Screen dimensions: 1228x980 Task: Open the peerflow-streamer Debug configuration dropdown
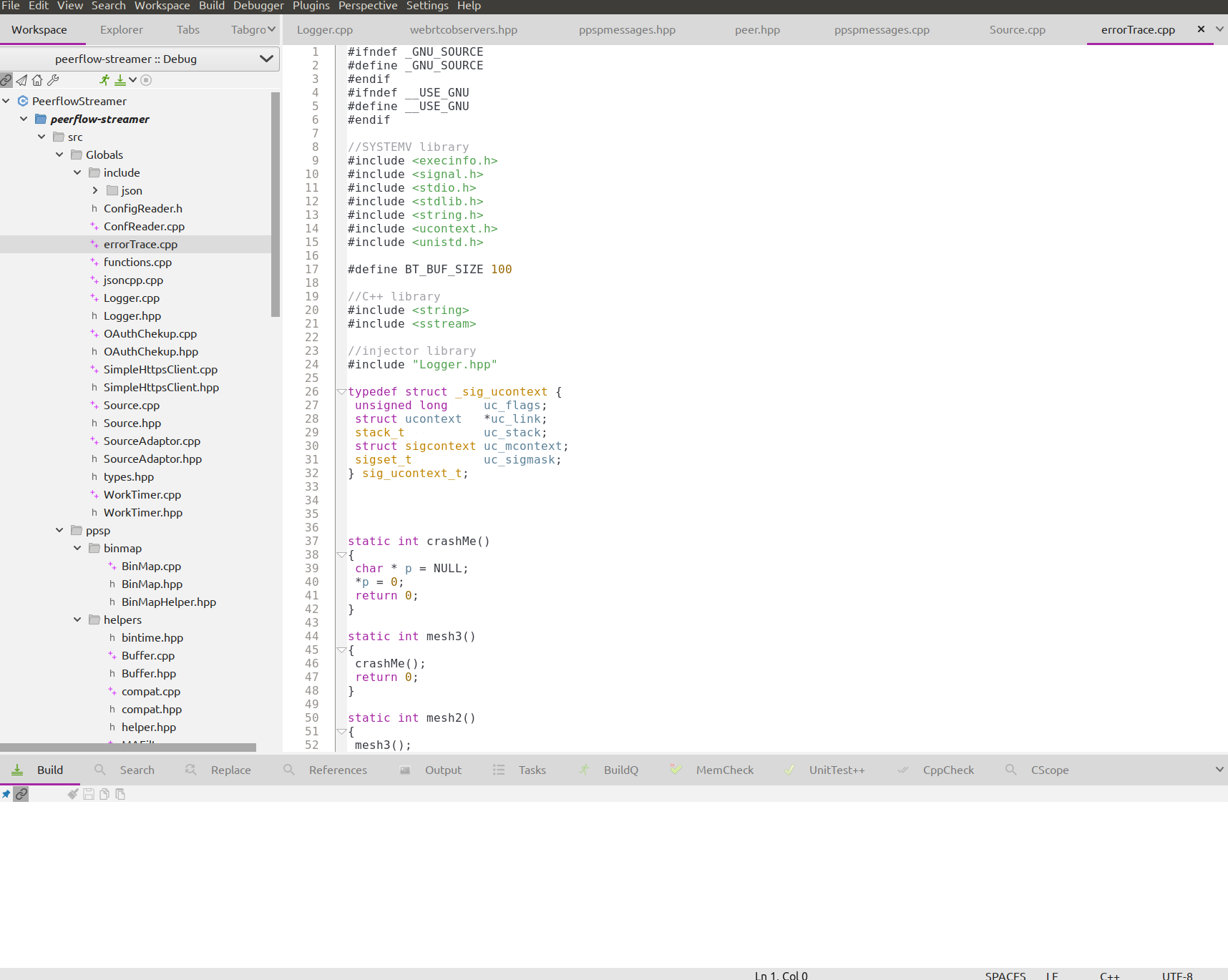coord(266,59)
